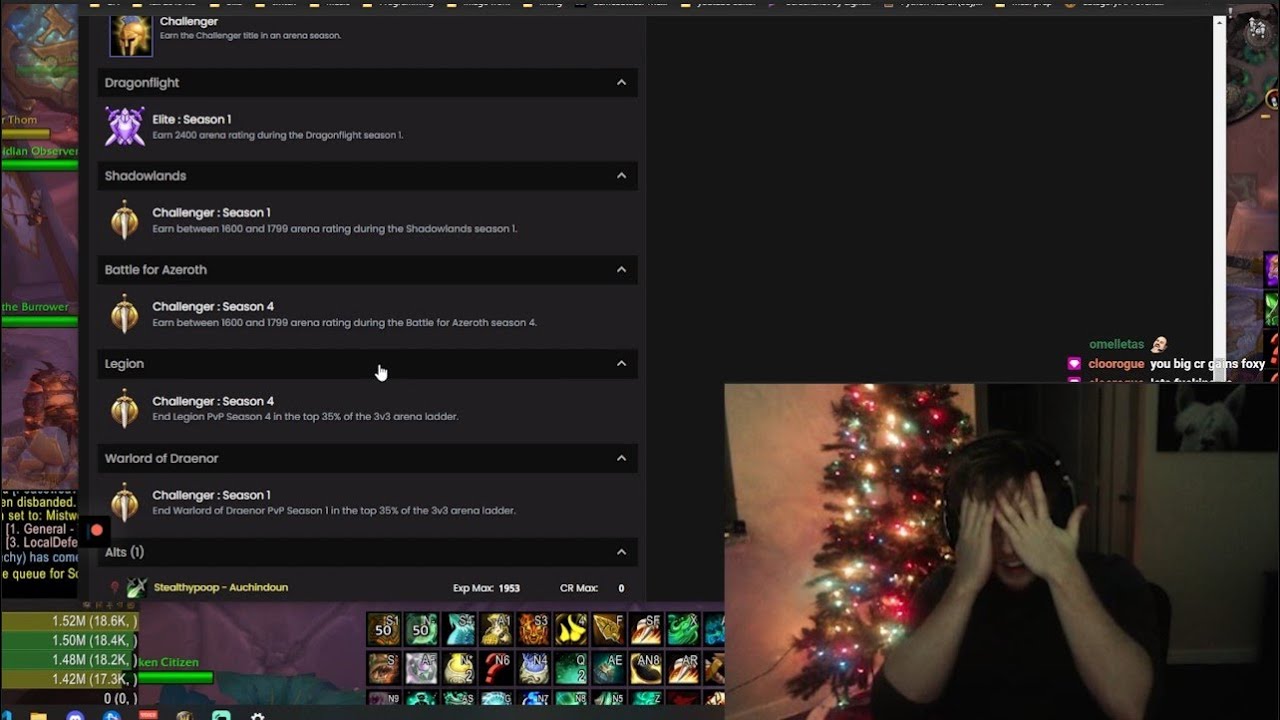Collapse the Dragonflight section chevron

621,82
